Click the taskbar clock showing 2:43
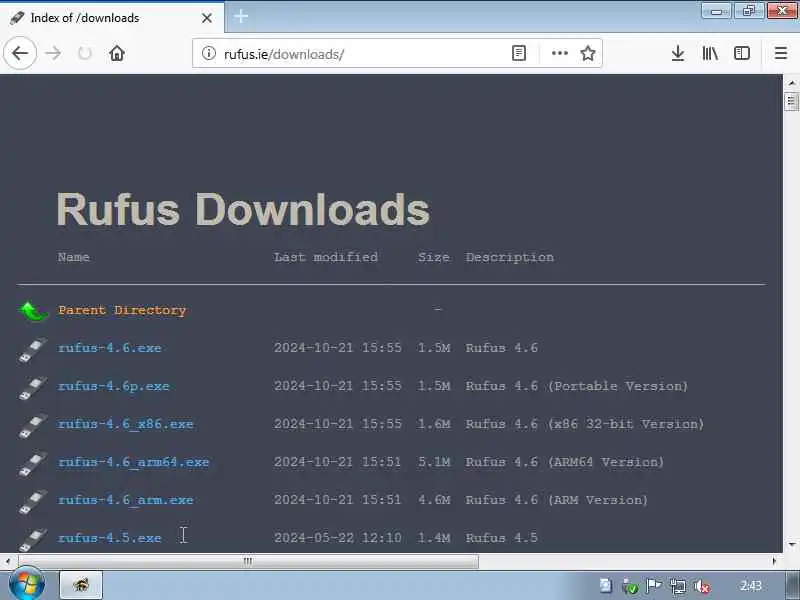 tap(751, 586)
